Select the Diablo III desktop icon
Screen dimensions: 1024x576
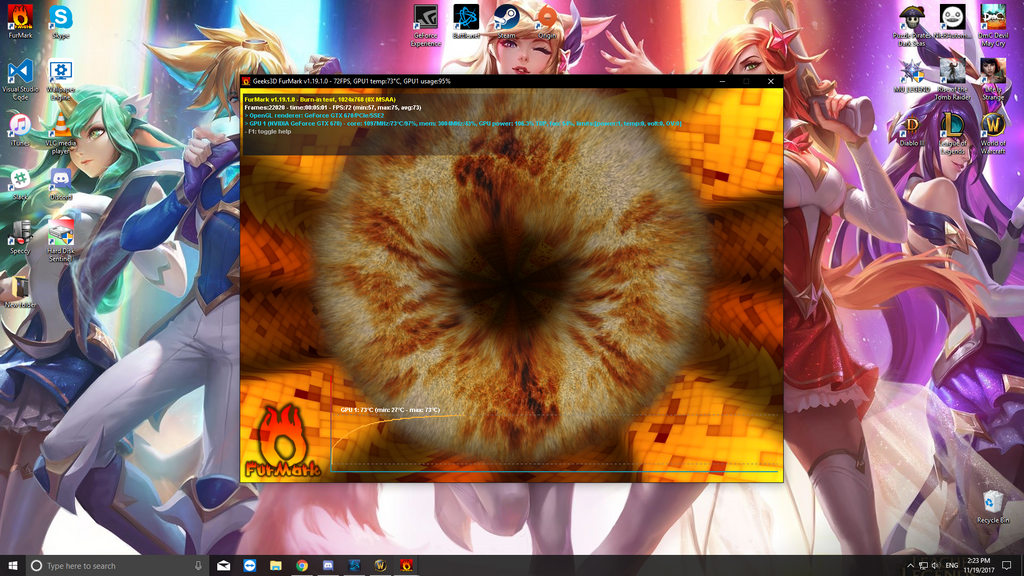pos(912,130)
